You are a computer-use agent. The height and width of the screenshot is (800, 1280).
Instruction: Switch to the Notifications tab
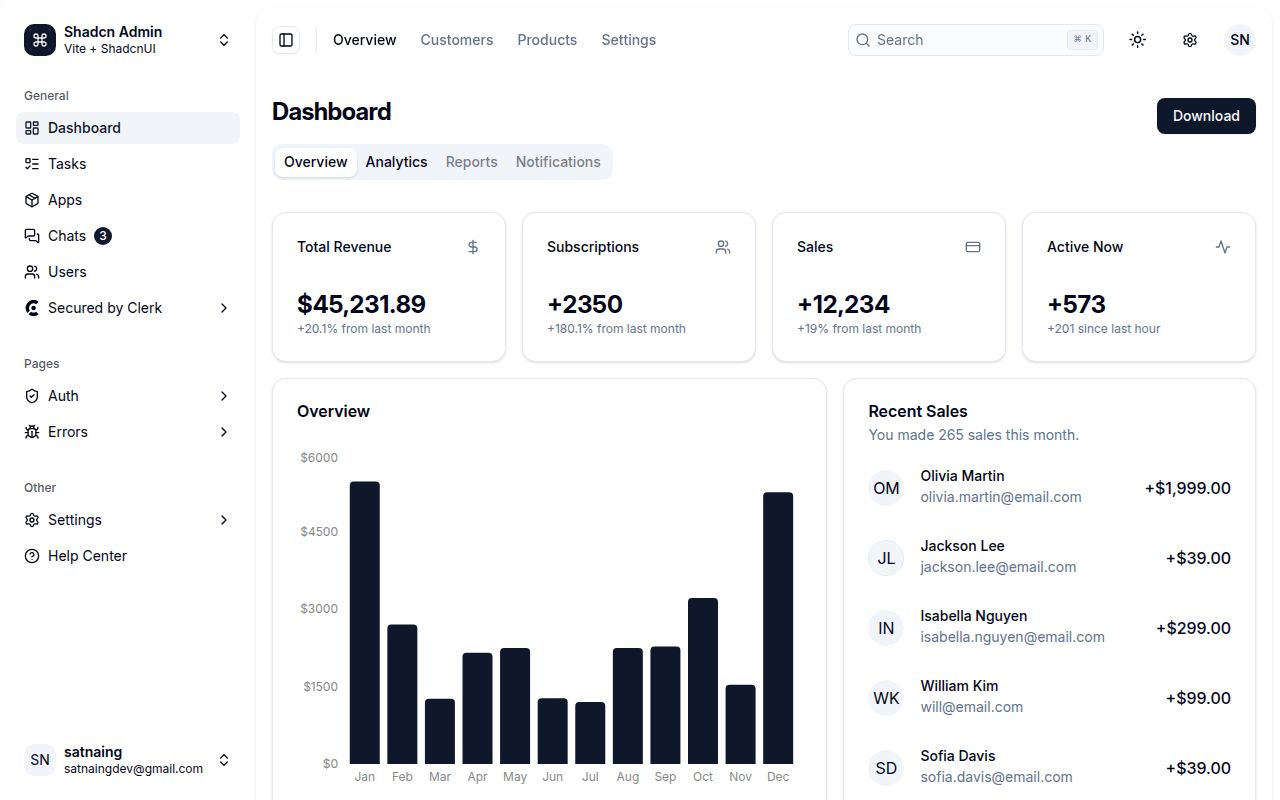(x=558, y=162)
